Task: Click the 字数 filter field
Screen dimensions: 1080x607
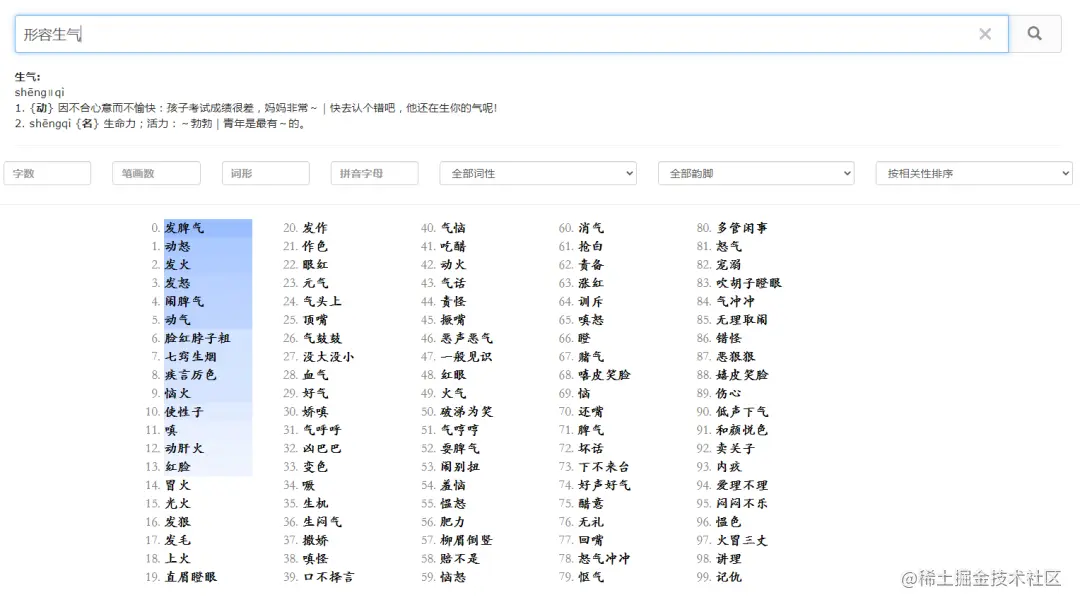Action: coord(47,173)
